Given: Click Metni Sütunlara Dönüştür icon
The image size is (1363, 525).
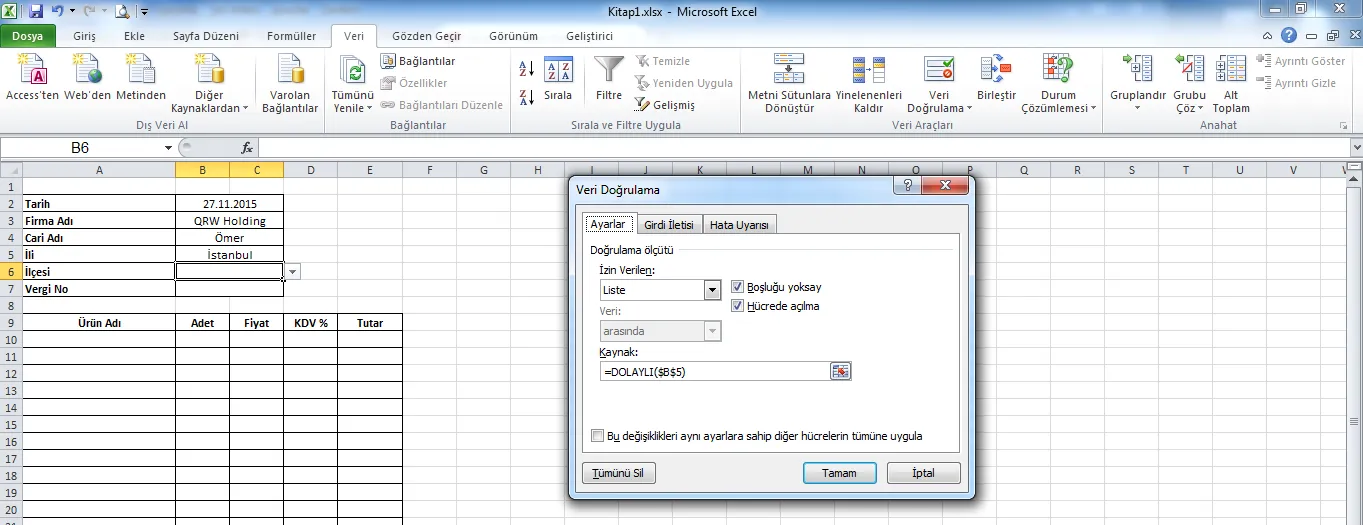Looking at the screenshot, I should click(789, 71).
